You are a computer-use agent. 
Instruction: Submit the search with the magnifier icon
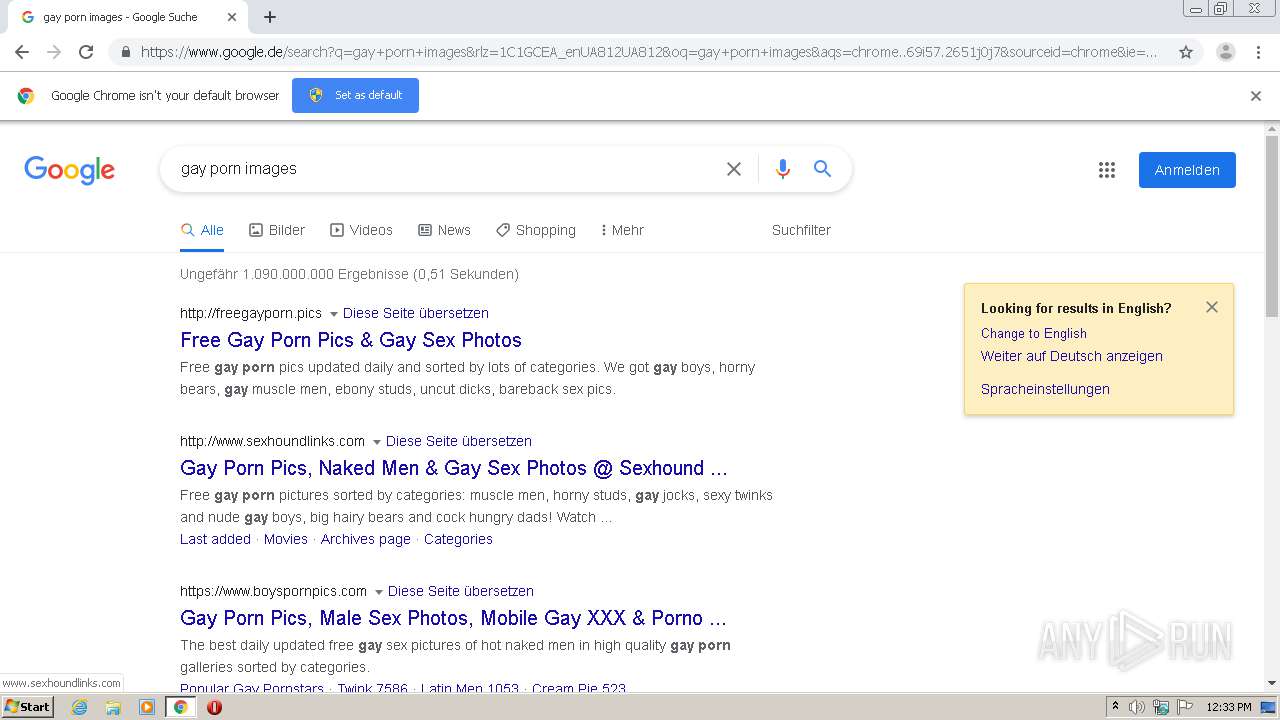tap(822, 169)
